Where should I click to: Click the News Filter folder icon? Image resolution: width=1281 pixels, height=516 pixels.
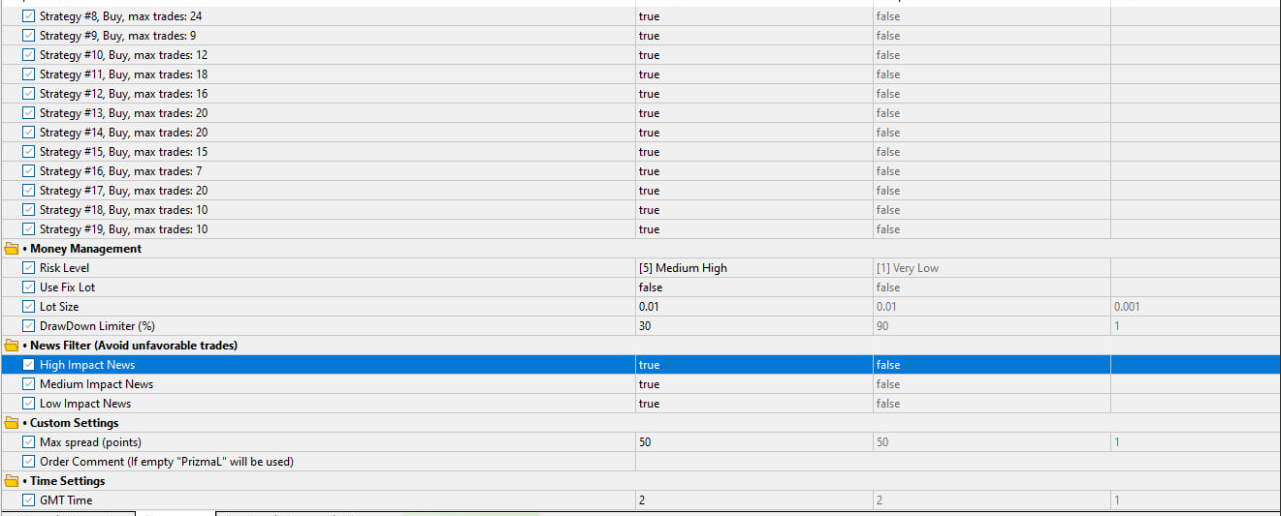click(12, 346)
